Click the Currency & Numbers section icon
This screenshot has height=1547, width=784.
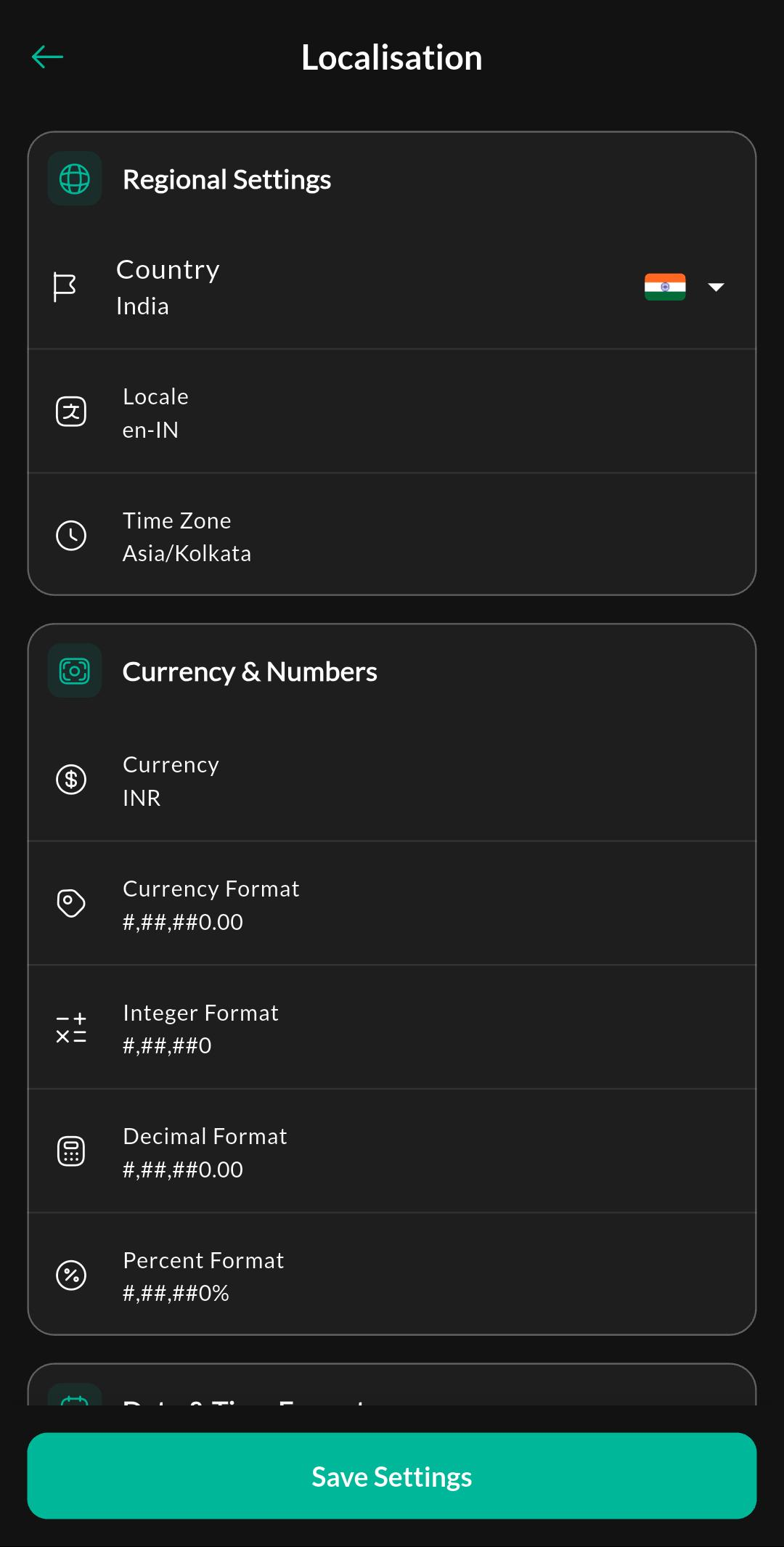(75, 671)
